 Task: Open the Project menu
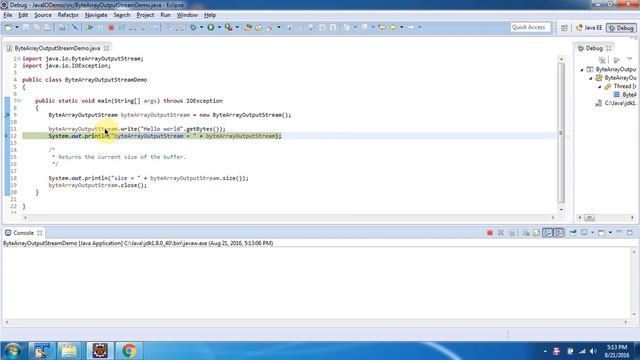(145, 15)
